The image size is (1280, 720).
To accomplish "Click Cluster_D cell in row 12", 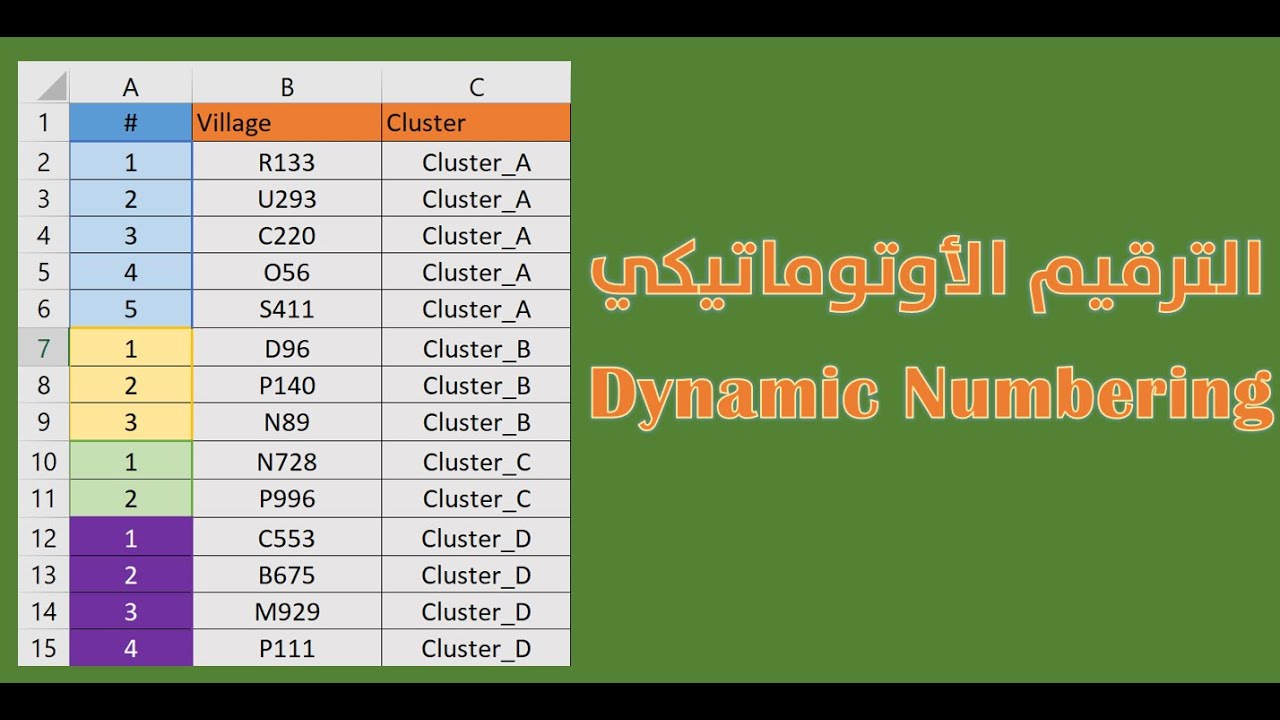I will point(476,538).
